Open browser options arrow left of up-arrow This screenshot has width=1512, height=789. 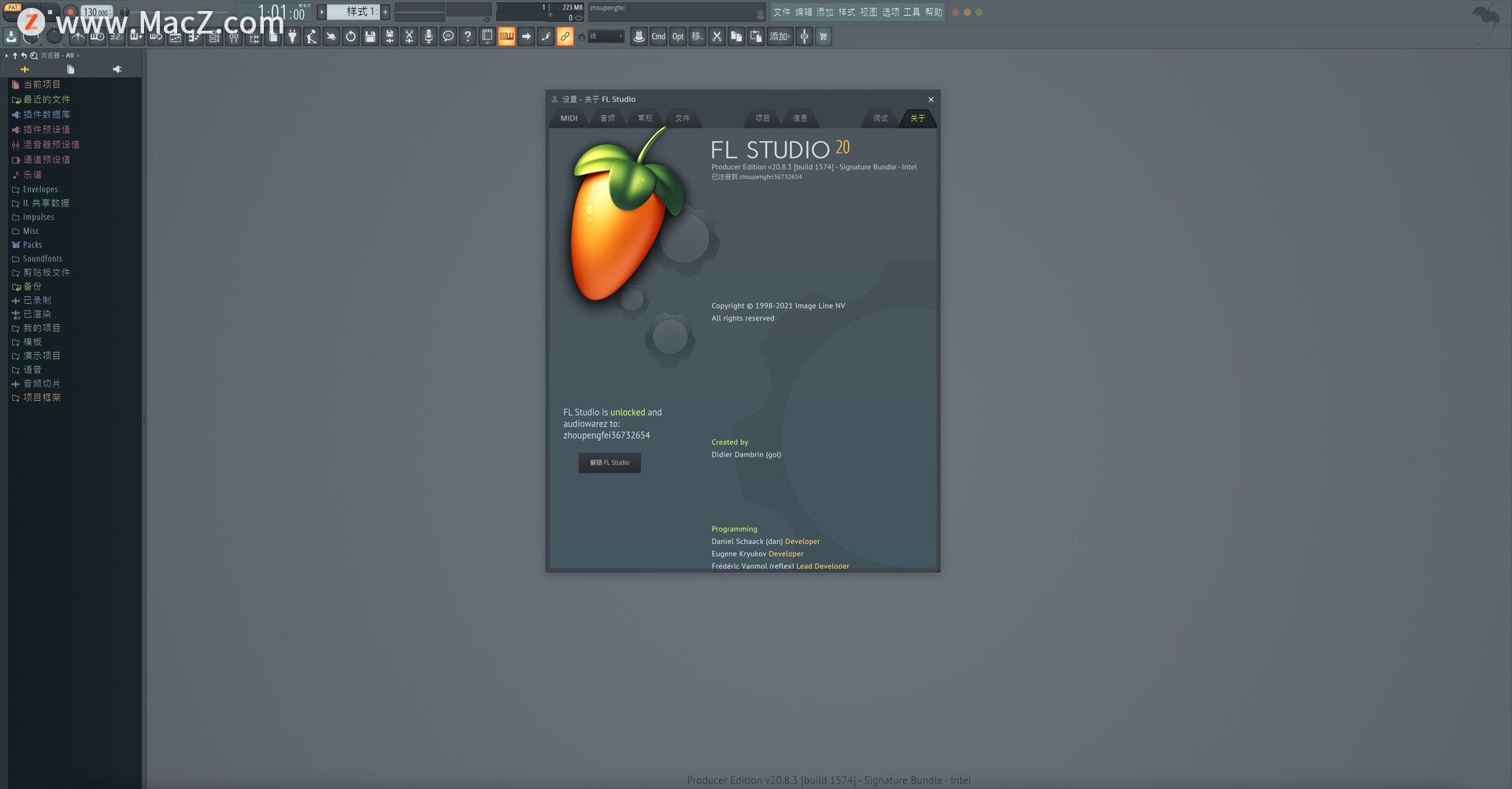tap(6, 55)
